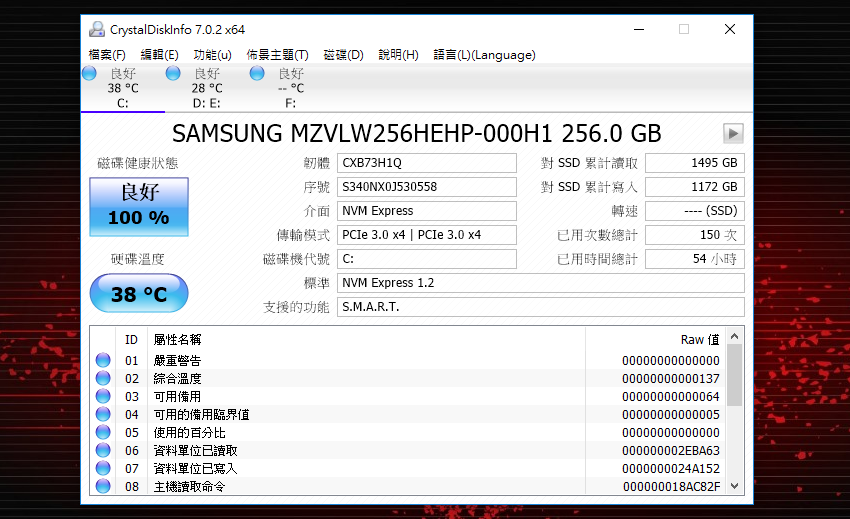Image resolution: width=850 pixels, height=519 pixels.
Task: Switch to the D: E: drive tab
Action: click(207, 88)
